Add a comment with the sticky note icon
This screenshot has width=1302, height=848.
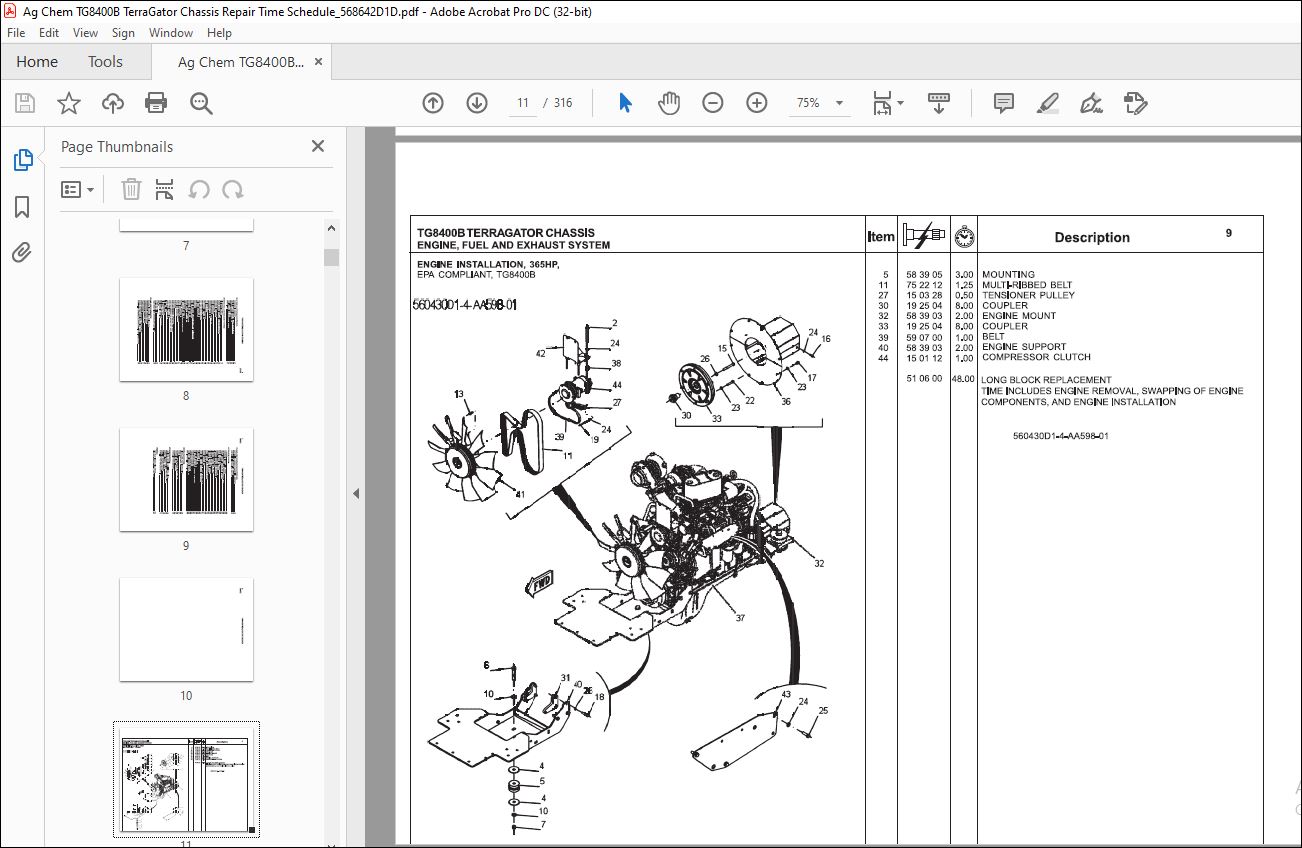(1003, 103)
